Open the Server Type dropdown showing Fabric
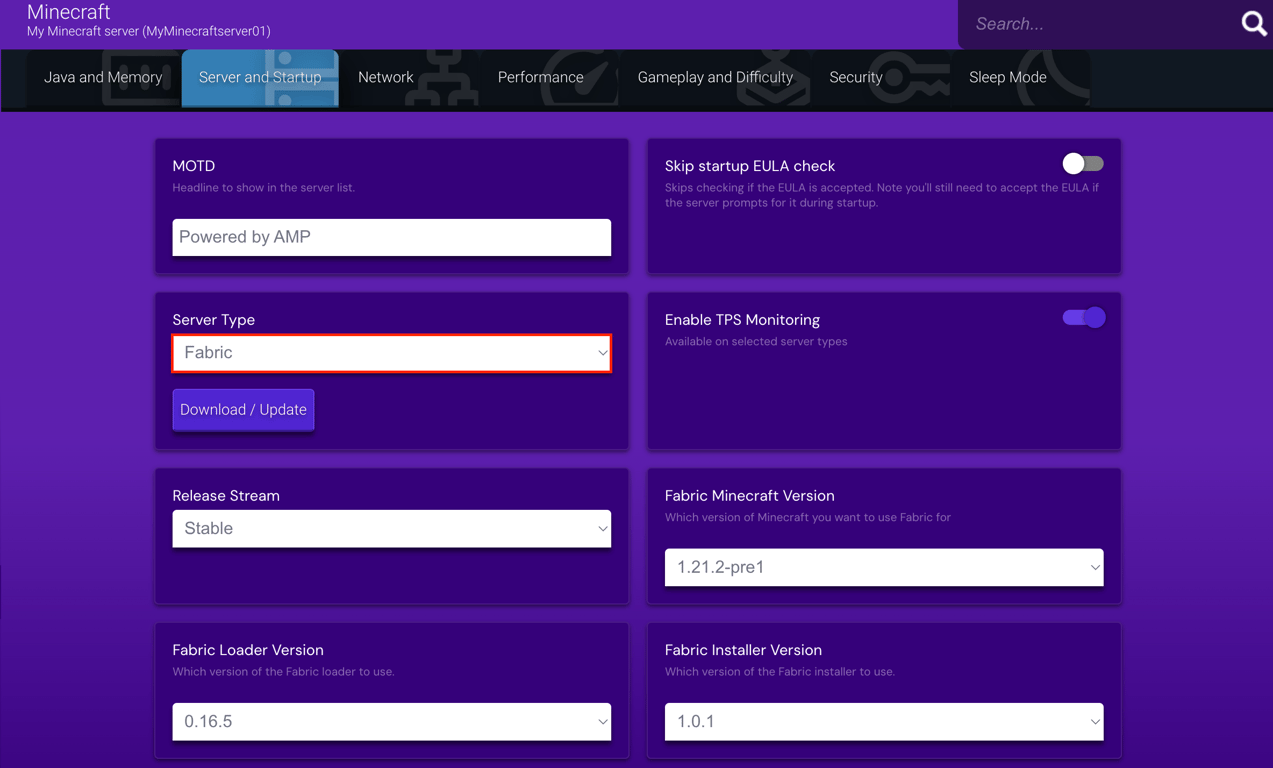This screenshot has width=1273, height=768. point(391,352)
